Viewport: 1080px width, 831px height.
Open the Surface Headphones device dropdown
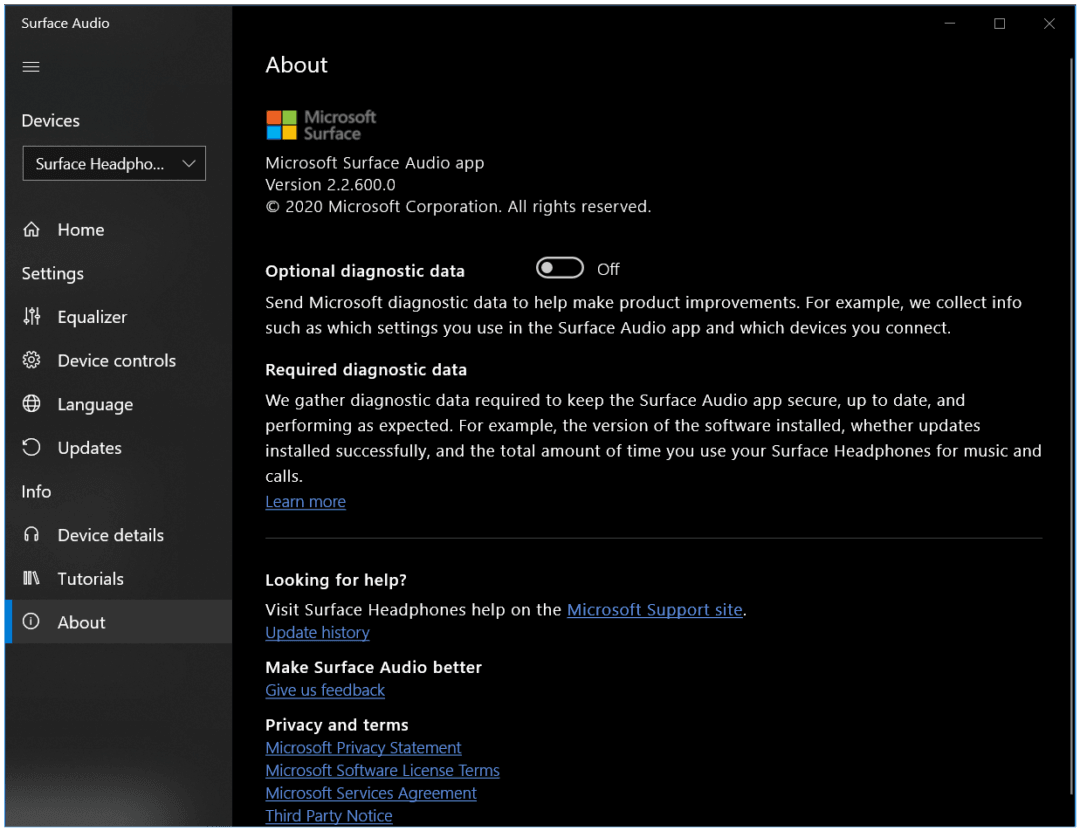point(113,163)
